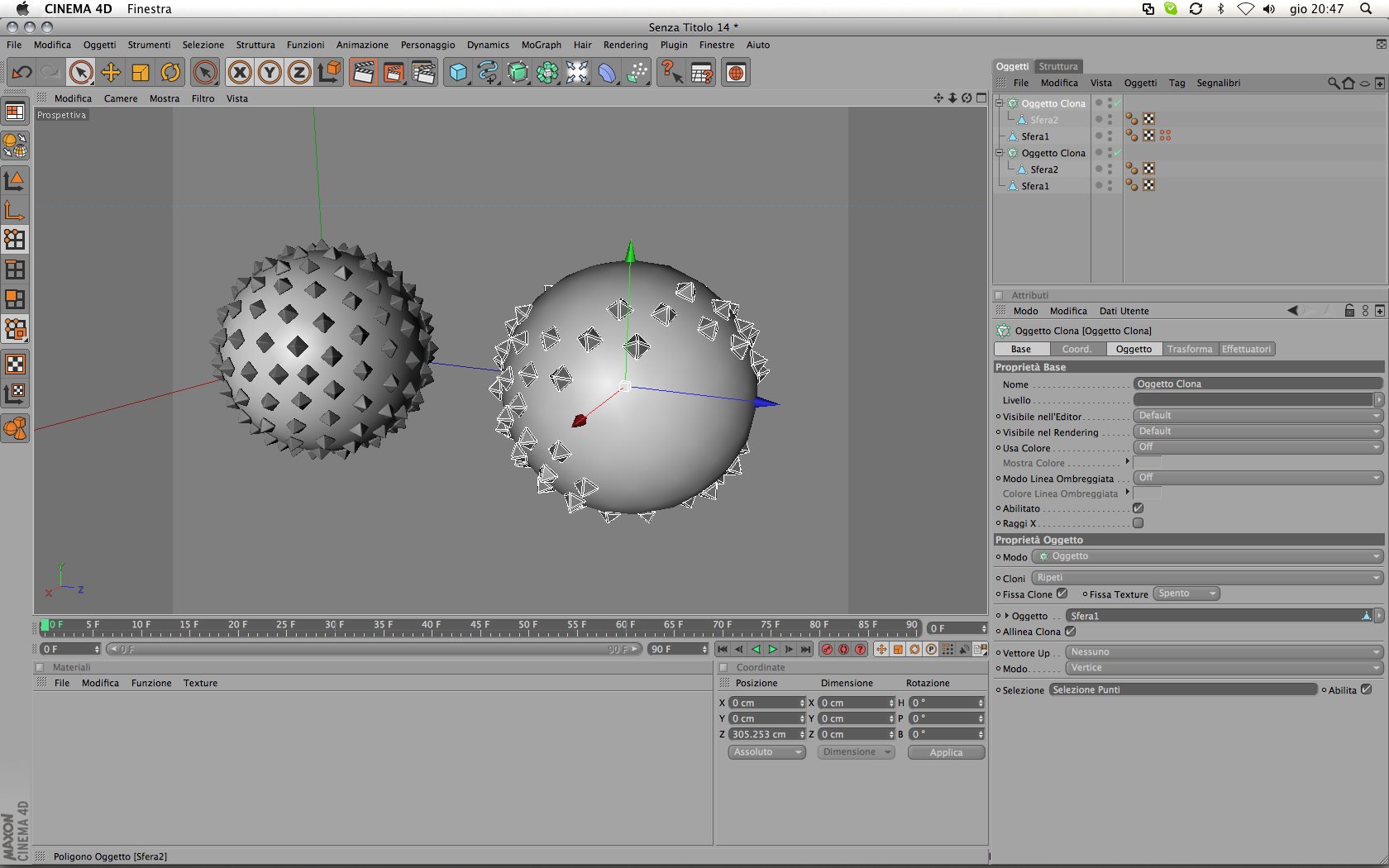Enable the Raggi X checkbox
1389x868 pixels.
[x=1138, y=523]
